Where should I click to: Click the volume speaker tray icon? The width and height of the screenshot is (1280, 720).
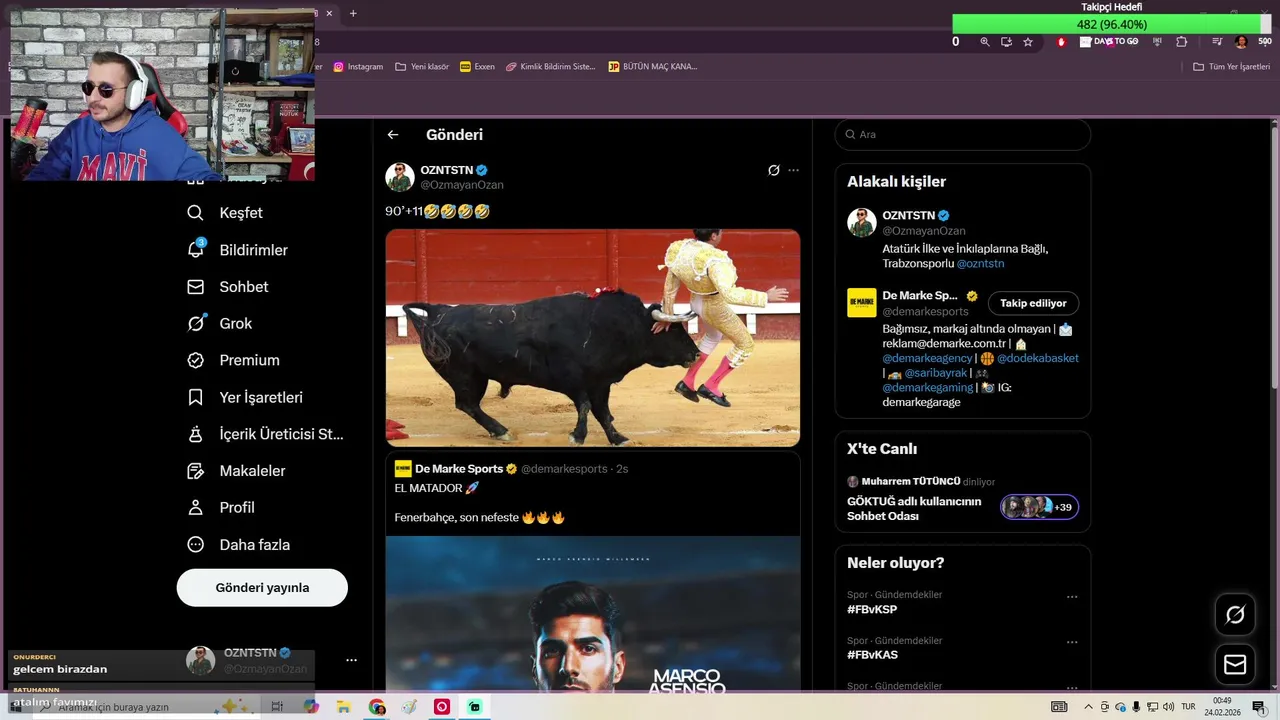point(1168,707)
